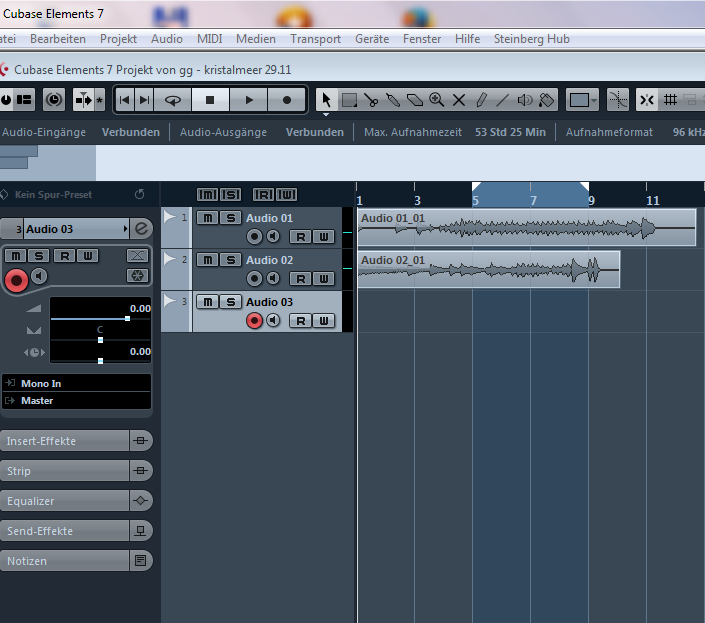The width and height of the screenshot is (705, 623).
Task: Toggle the Snap on/off icon
Action: point(647,100)
